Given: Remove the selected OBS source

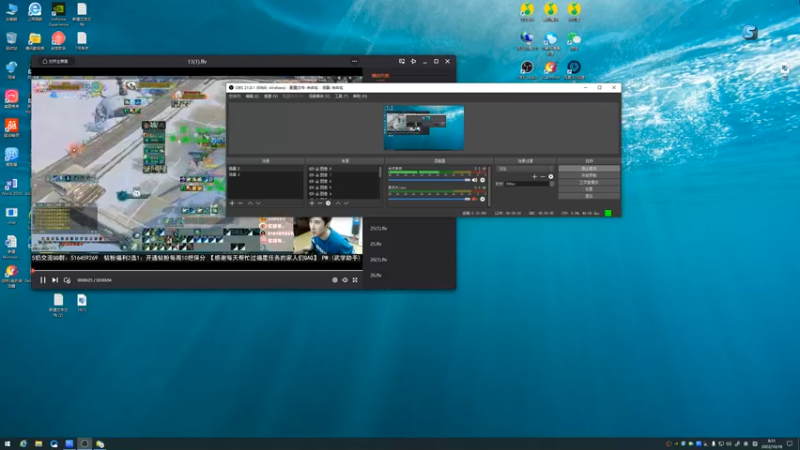Looking at the screenshot, I should tap(320, 203).
